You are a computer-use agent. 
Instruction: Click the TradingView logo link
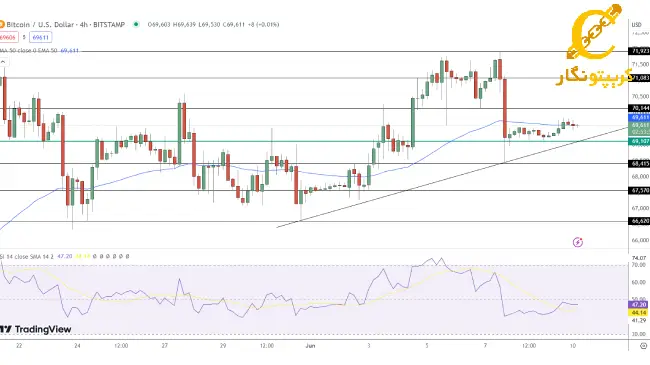pyautogui.click(x=36, y=329)
